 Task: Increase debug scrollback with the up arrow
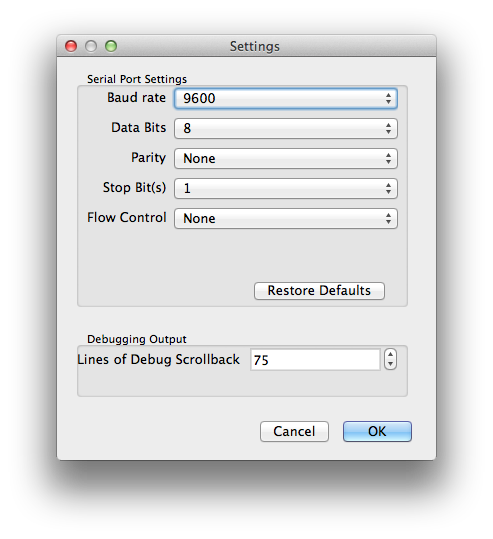click(390, 354)
